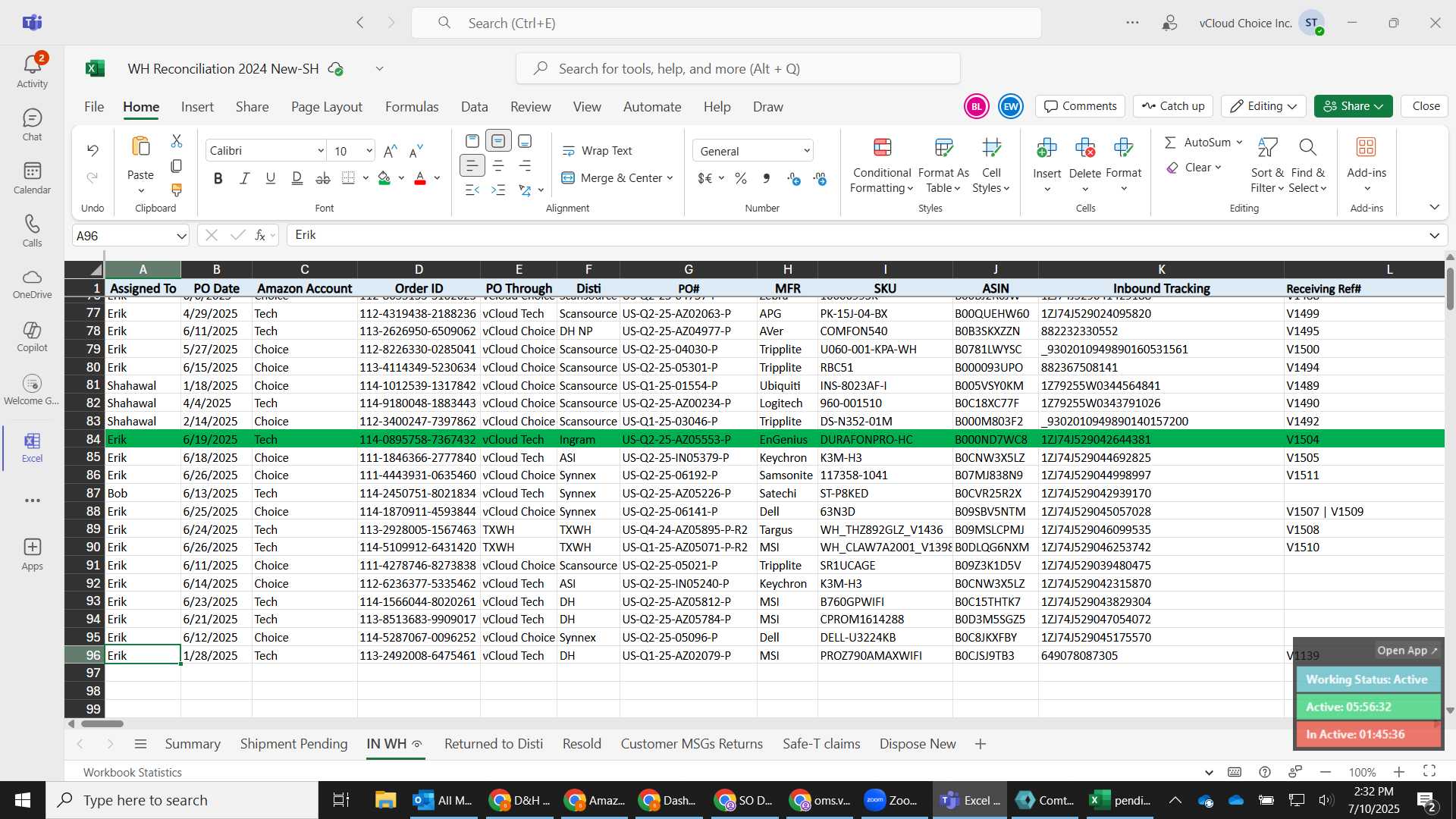Viewport: 1456px width, 819px height.
Task: Open font name Calibri dropdown
Action: [x=320, y=151]
